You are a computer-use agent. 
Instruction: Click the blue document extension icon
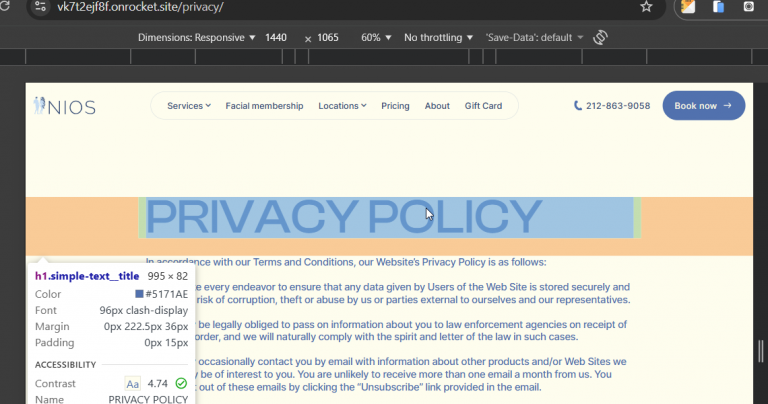coord(719,7)
